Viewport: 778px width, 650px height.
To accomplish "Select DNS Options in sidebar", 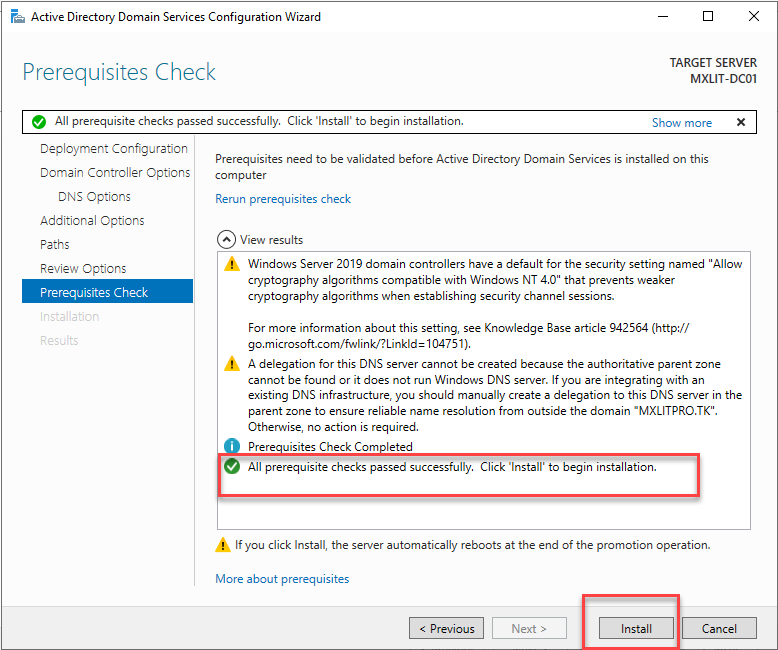I will 94,197.
